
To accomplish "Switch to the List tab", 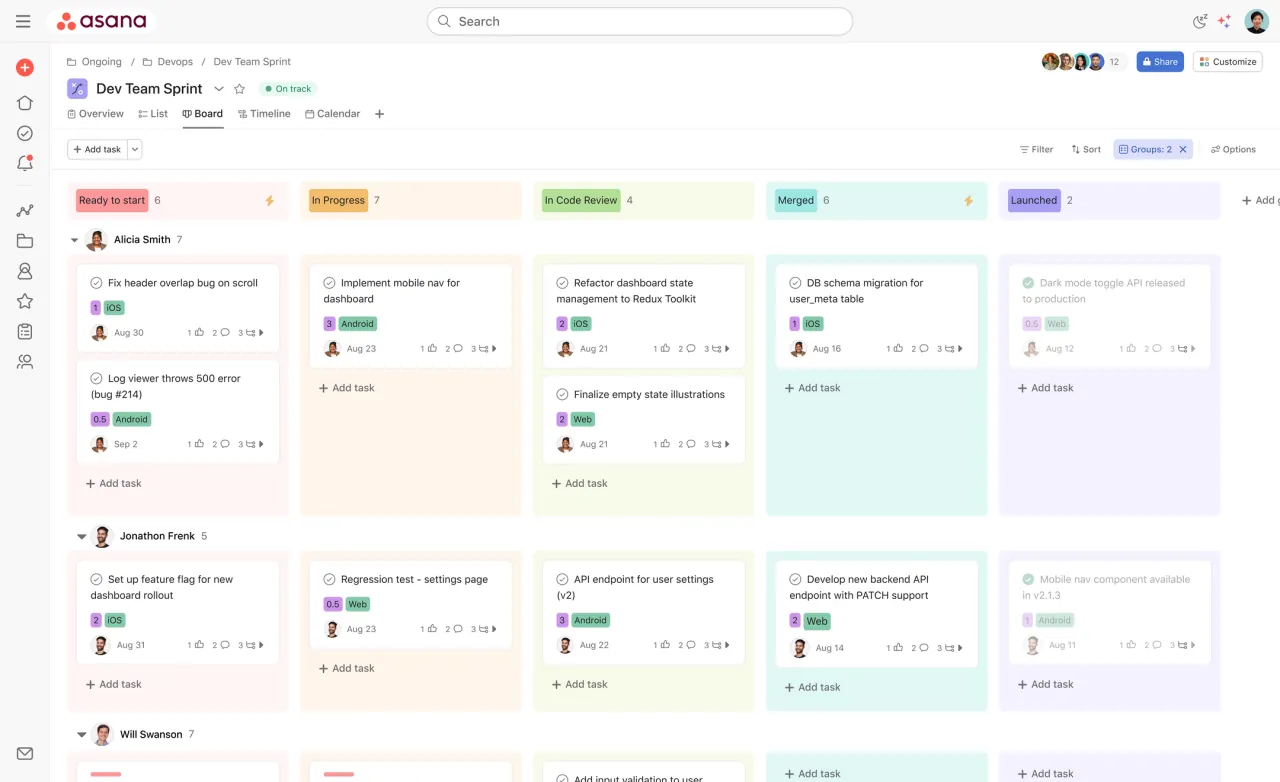I will [x=153, y=114].
